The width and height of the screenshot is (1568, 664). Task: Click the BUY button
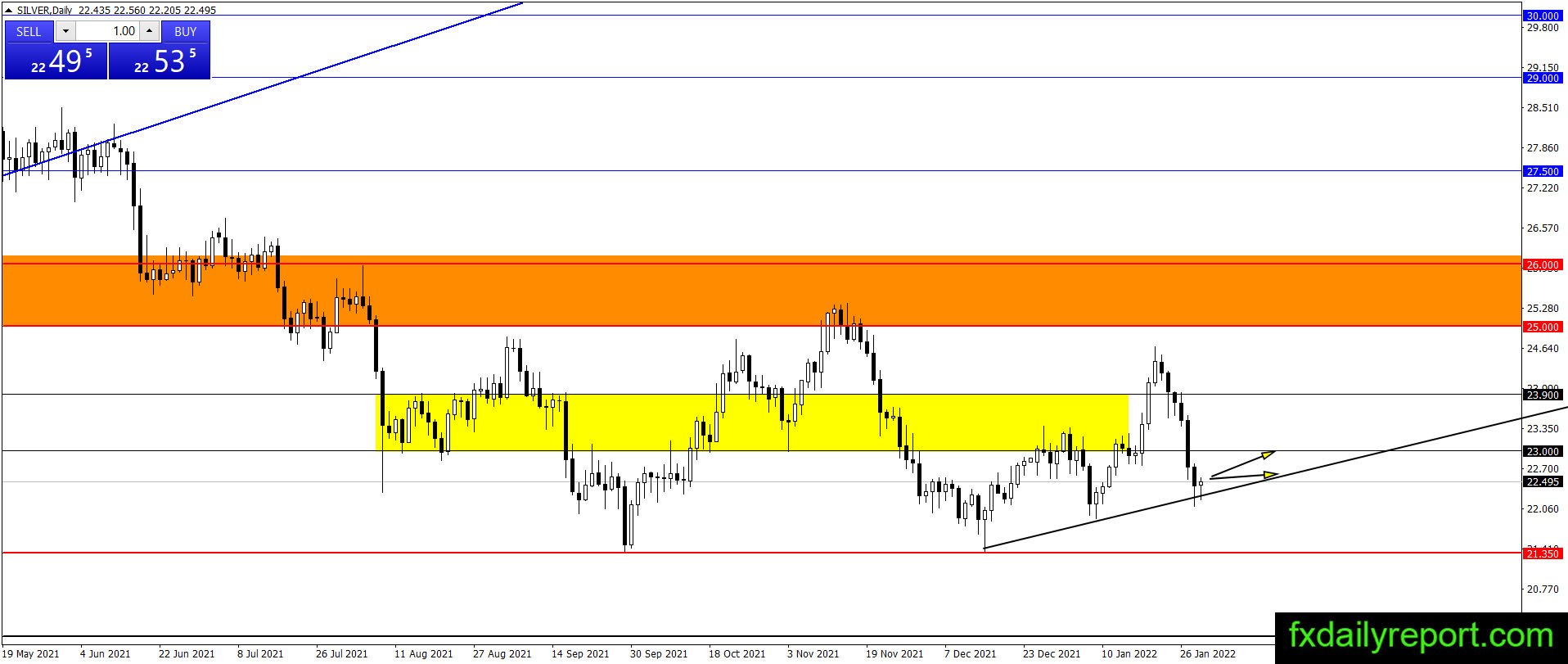pyautogui.click(x=186, y=31)
